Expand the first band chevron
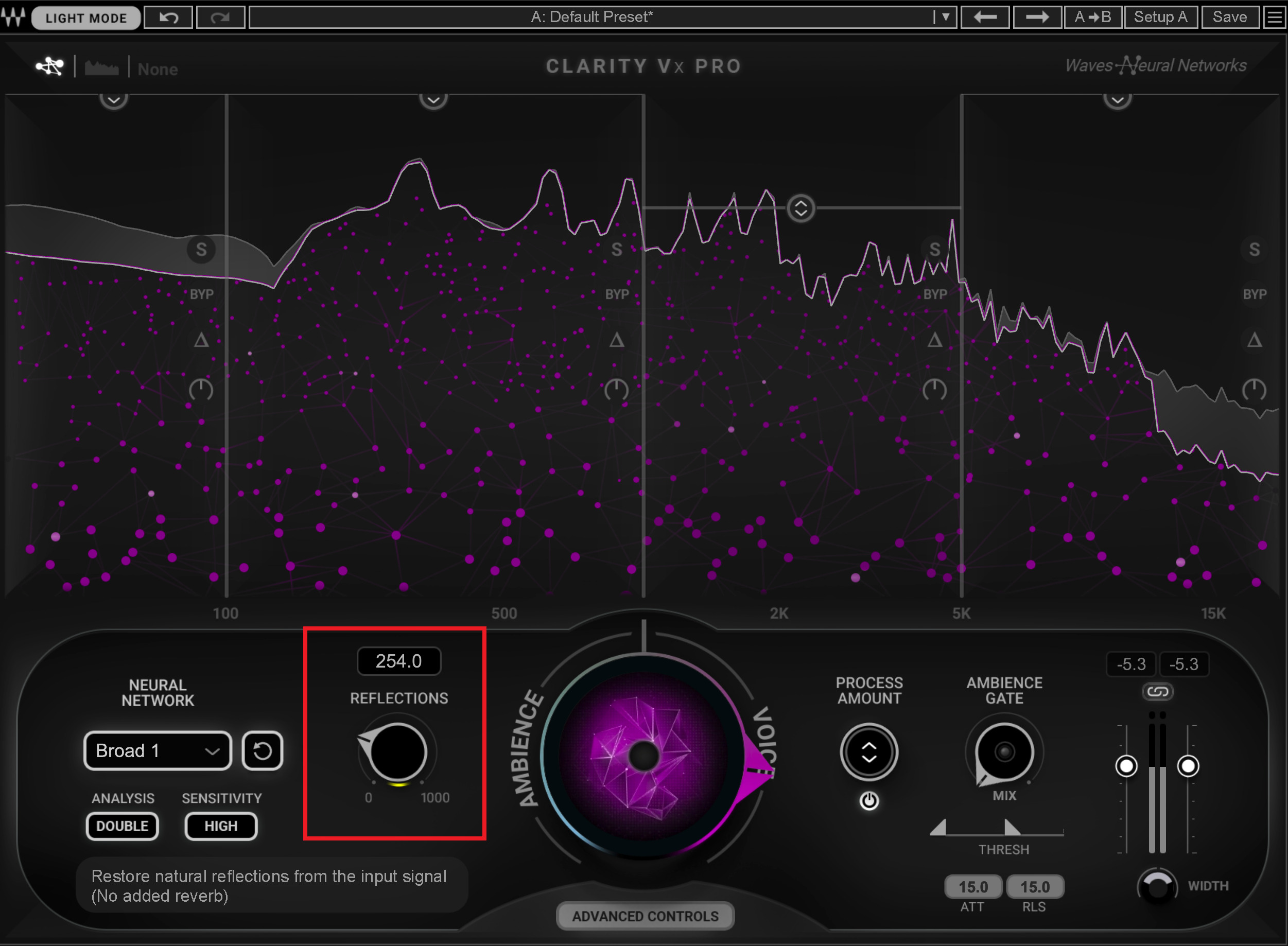 [x=113, y=100]
